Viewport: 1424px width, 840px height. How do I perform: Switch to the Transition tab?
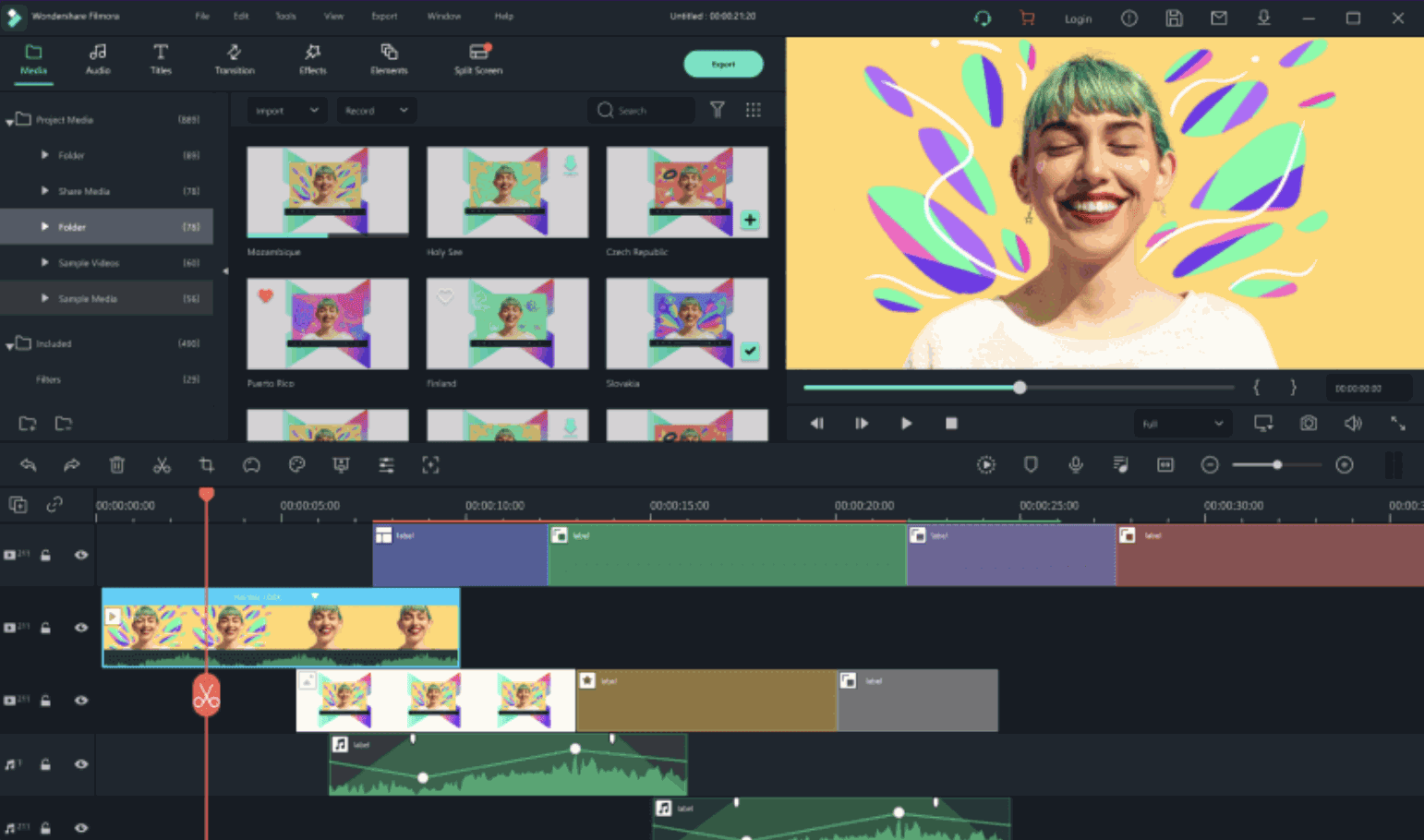[x=235, y=61]
